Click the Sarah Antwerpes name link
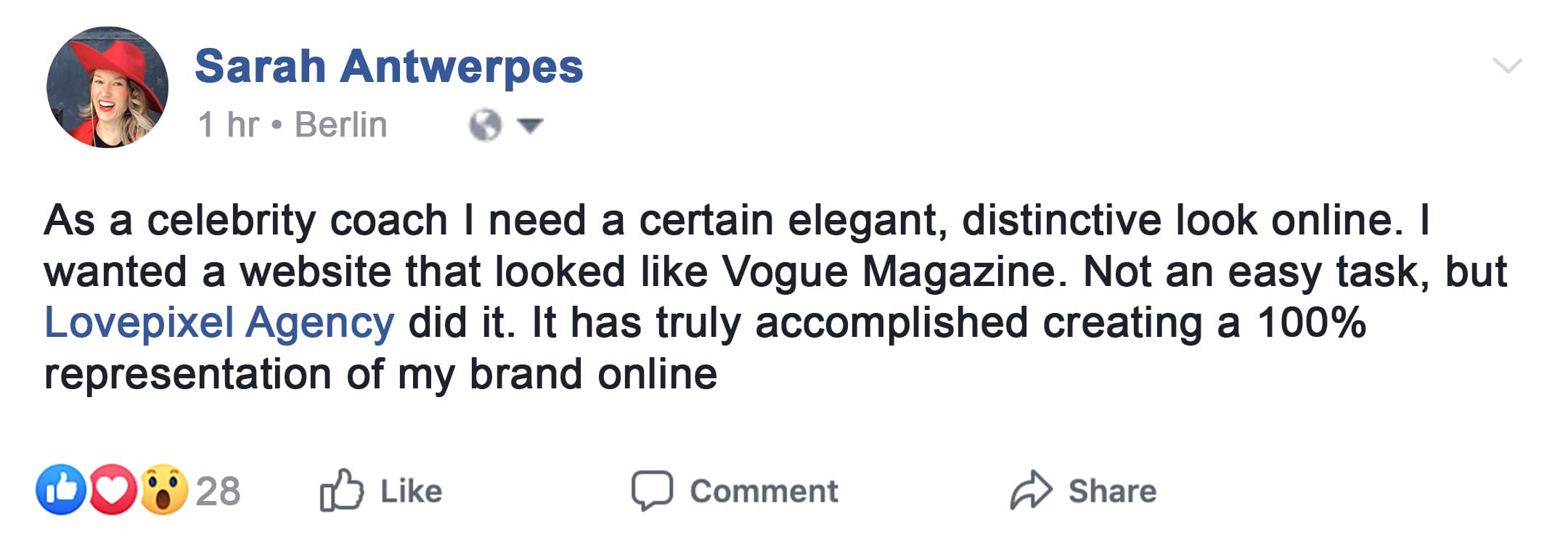Viewport: 1568px width, 538px height. 388,67
